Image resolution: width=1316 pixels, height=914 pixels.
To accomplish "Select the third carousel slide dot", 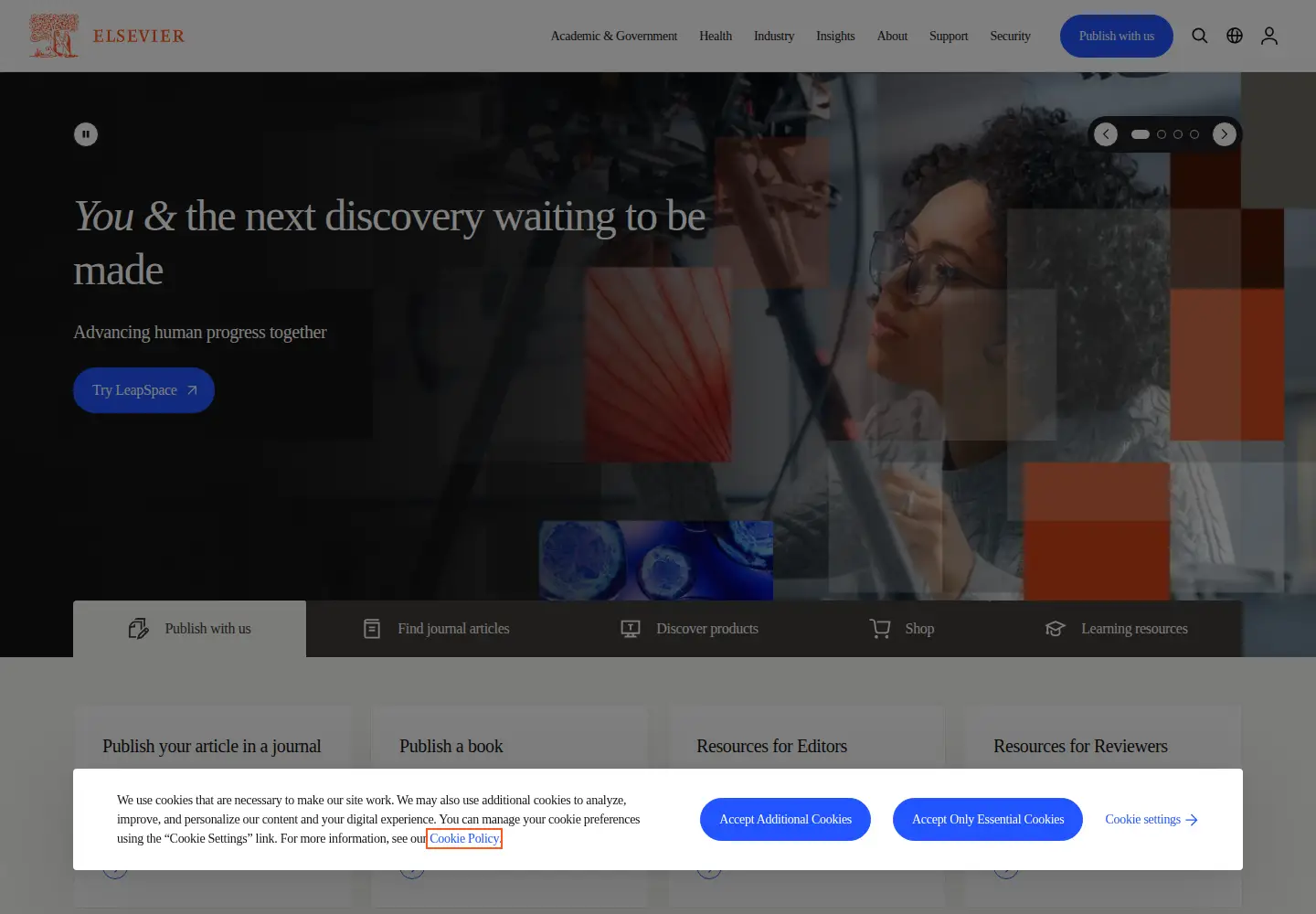I will coord(1178,134).
